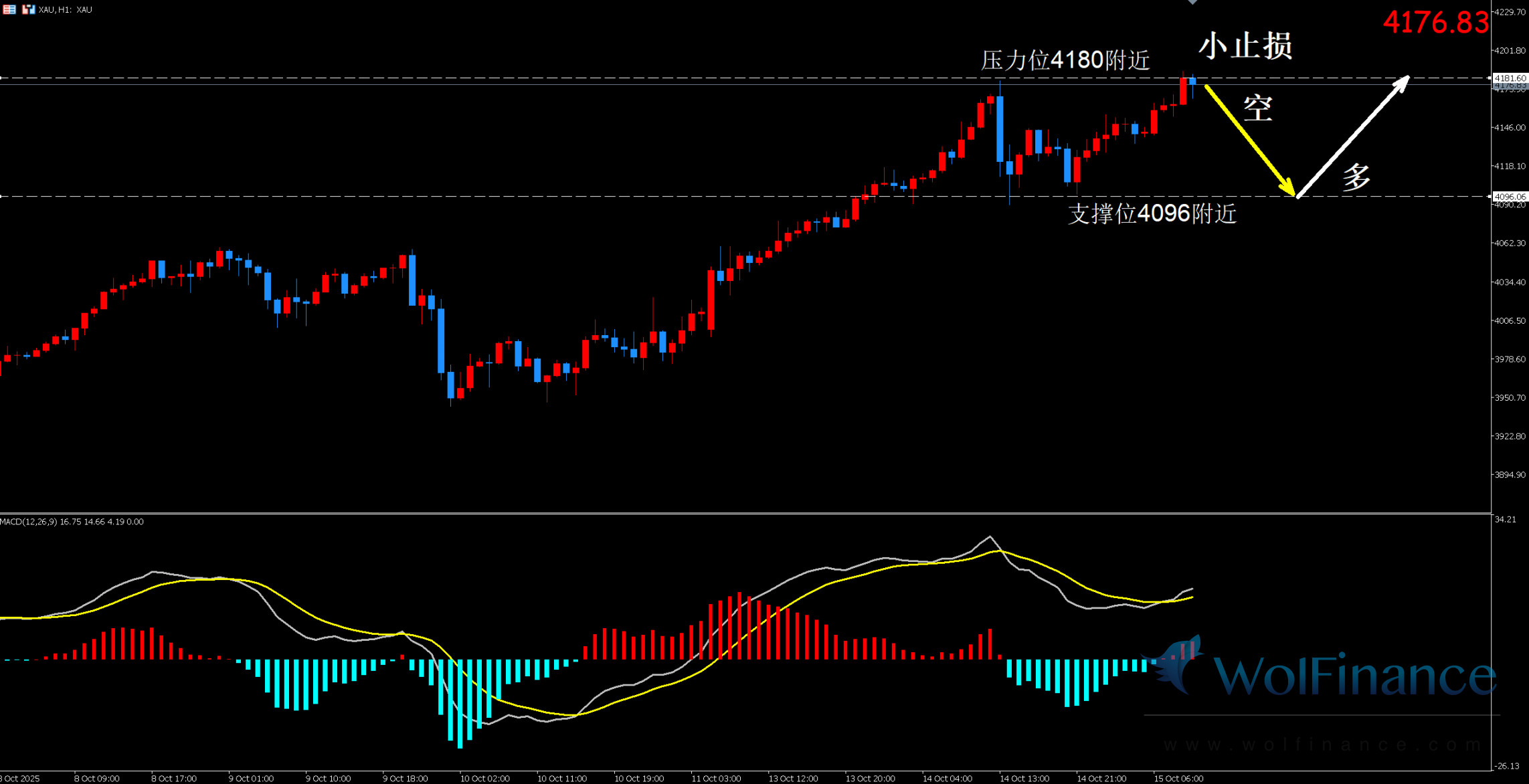Click the www.wolfinance.com watermark link
The height and width of the screenshot is (784, 1529).
(x=1322, y=745)
